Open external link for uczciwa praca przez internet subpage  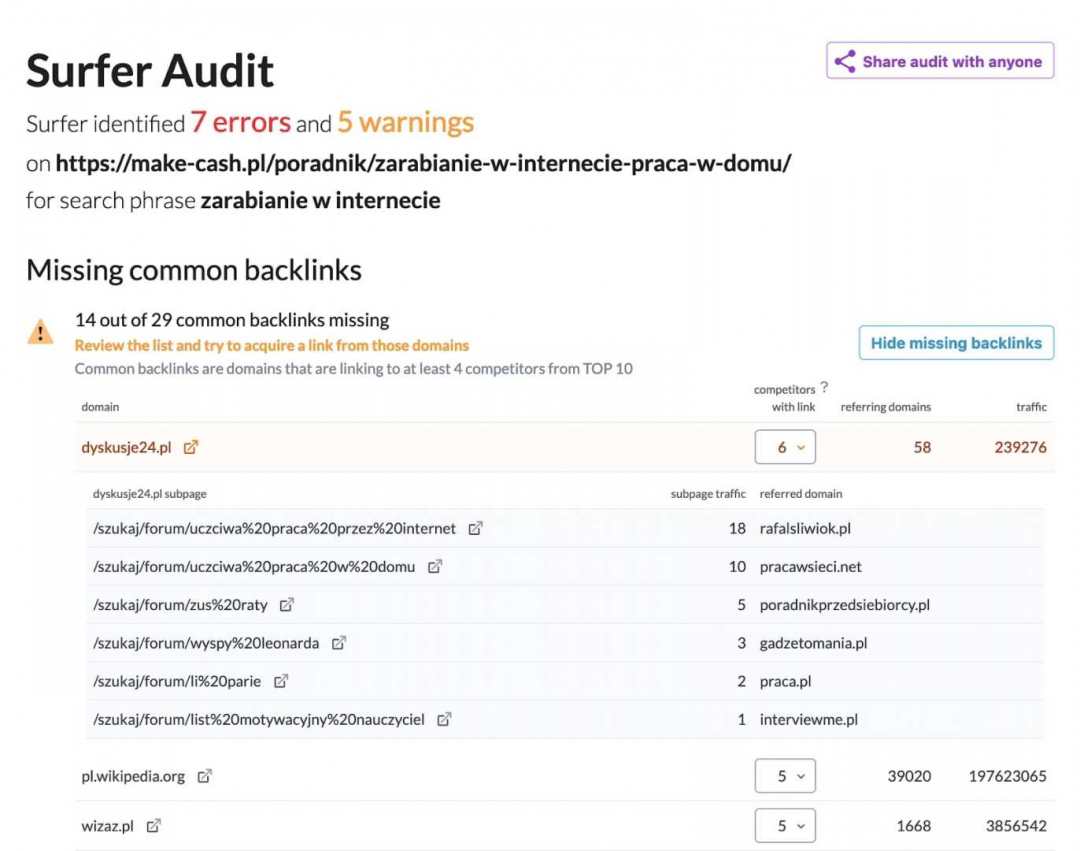click(x=476, y=529)
